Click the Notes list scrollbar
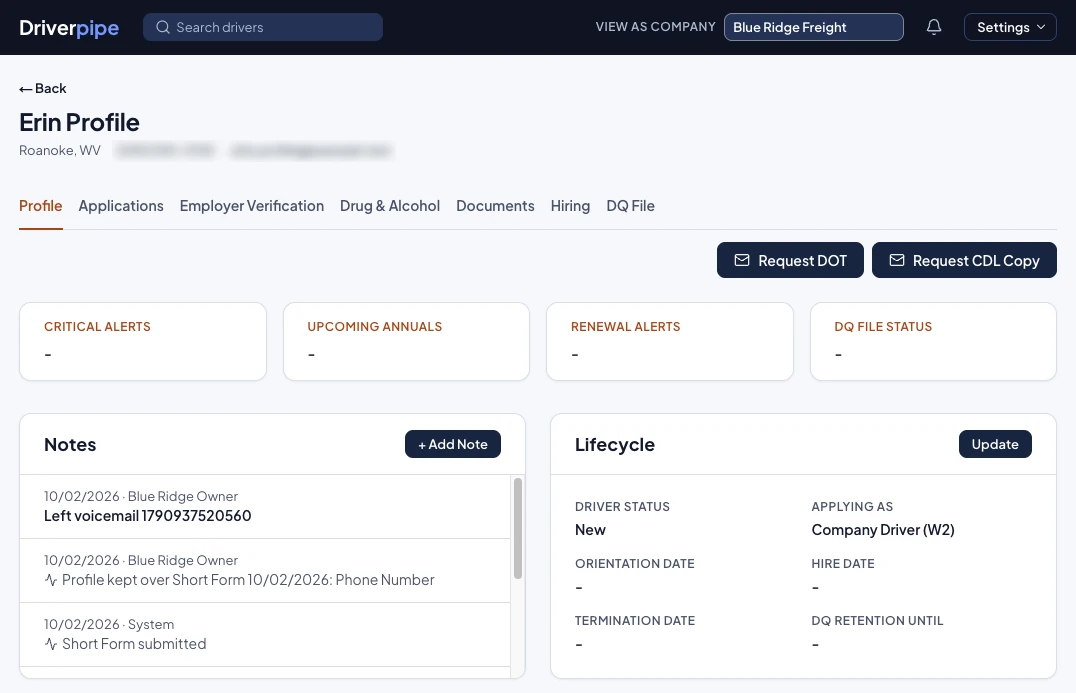The height and width of the screenshot is (693, 1076). point(518,528)
